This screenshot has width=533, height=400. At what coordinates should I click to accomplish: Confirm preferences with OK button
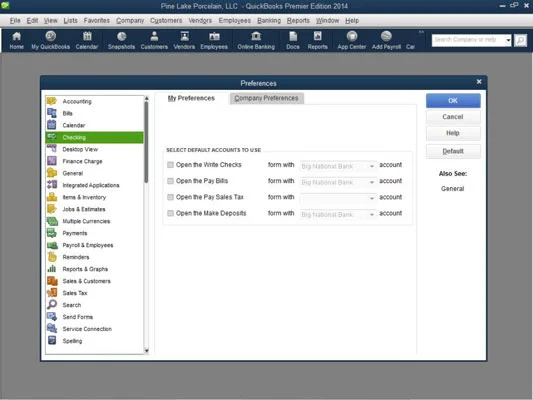coord(453,101)
